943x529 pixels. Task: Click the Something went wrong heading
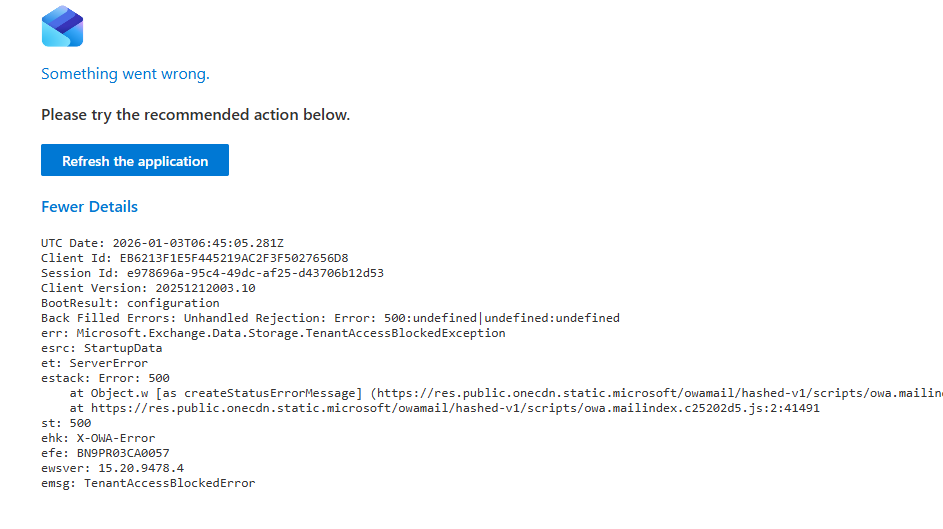(125, 74)
